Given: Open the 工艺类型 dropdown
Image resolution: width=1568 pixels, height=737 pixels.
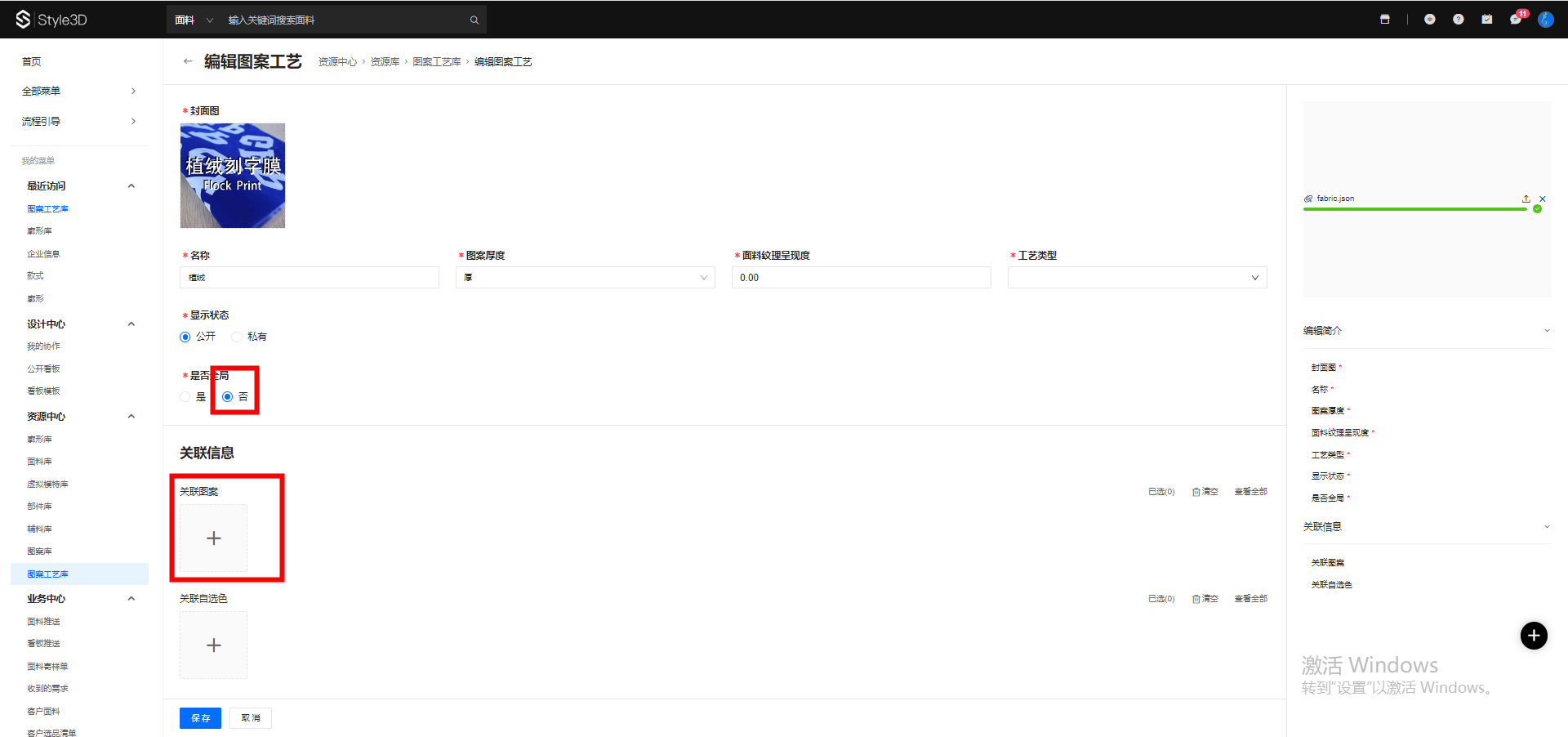Looking at the screenshot, I should (x=1136, y=278).
